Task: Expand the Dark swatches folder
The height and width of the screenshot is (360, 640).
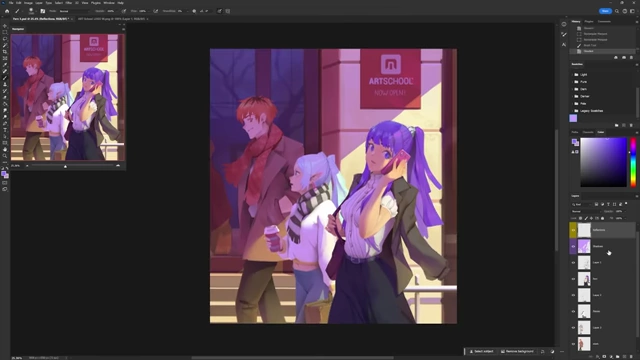Action: click(x=572, y=89)
